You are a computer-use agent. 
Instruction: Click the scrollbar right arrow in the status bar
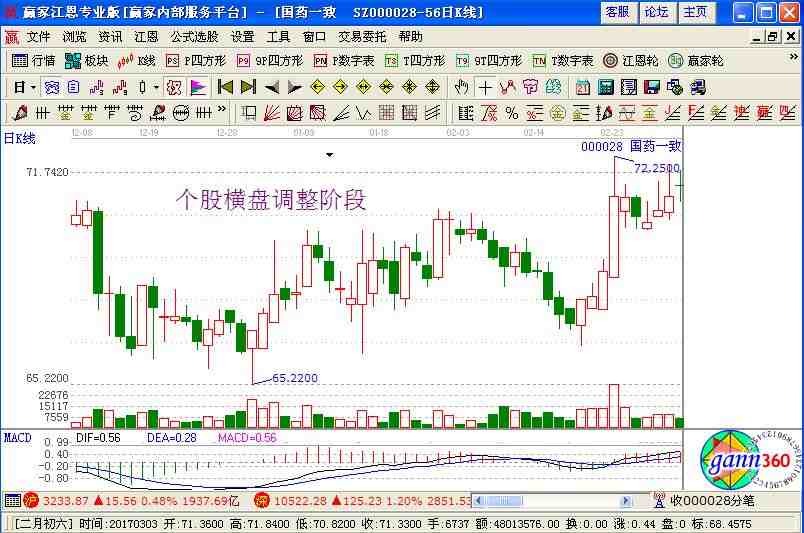(x=625, y=501)
